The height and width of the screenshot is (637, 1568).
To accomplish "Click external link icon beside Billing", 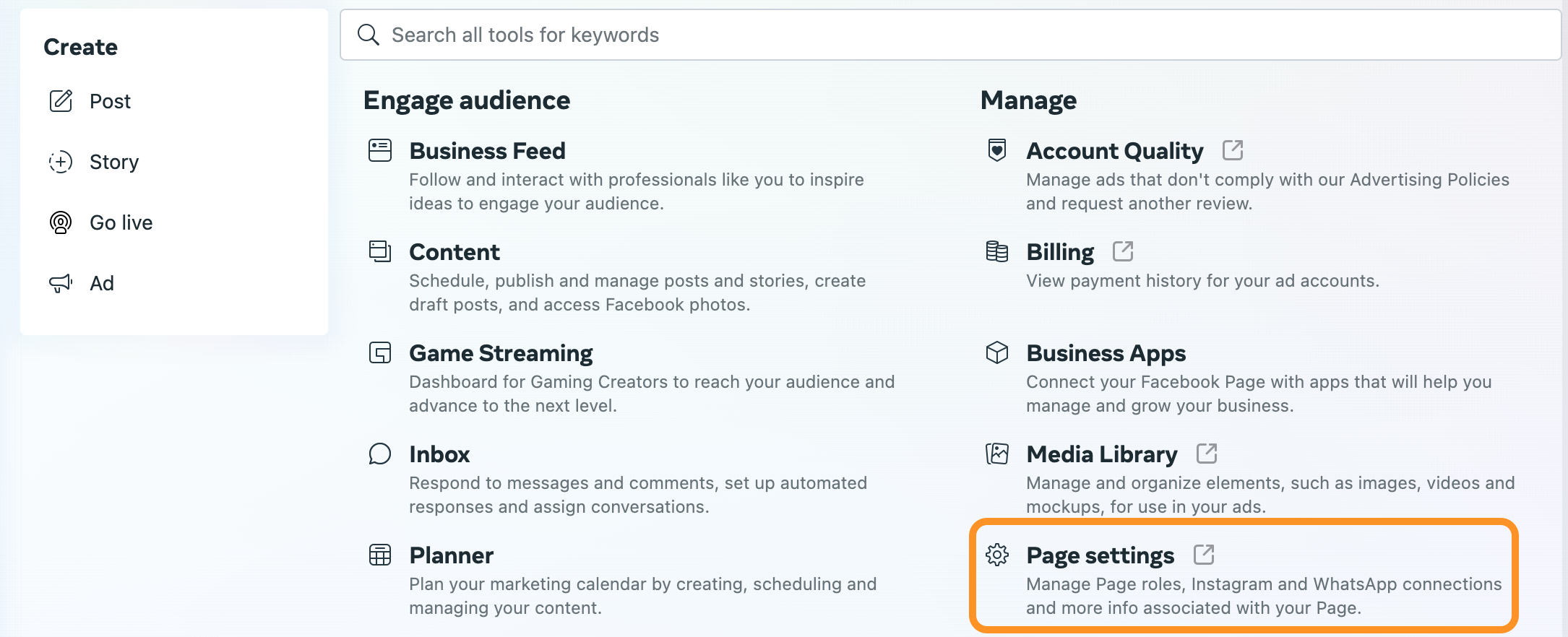I will coord(1123,251).
